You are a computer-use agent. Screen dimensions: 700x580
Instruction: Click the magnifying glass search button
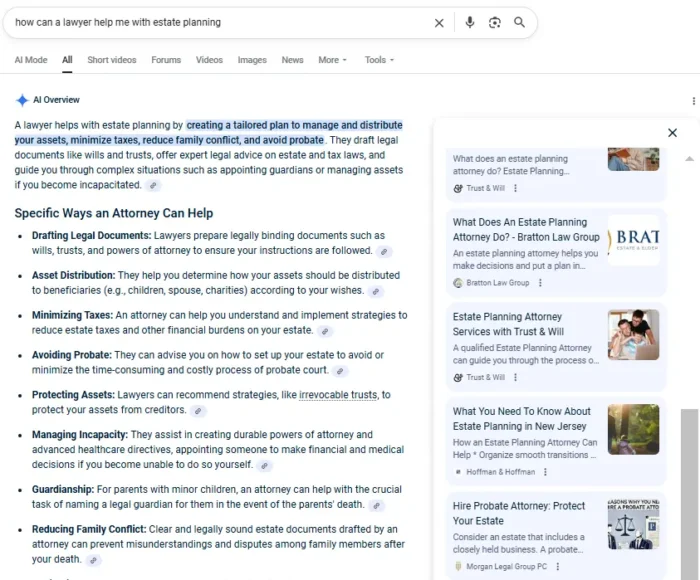[x=519, y=22]
